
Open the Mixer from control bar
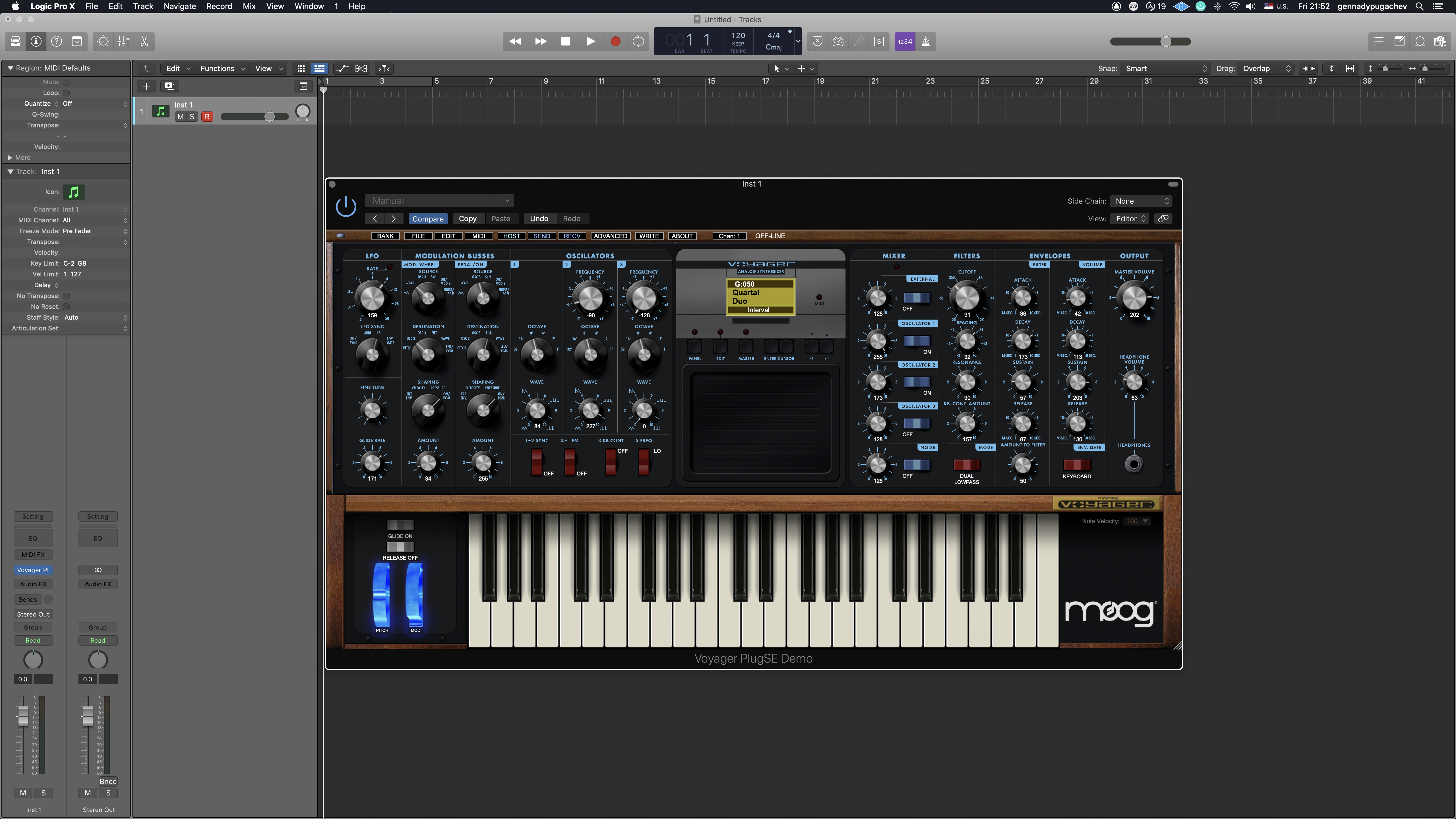(x=124, y=41)
